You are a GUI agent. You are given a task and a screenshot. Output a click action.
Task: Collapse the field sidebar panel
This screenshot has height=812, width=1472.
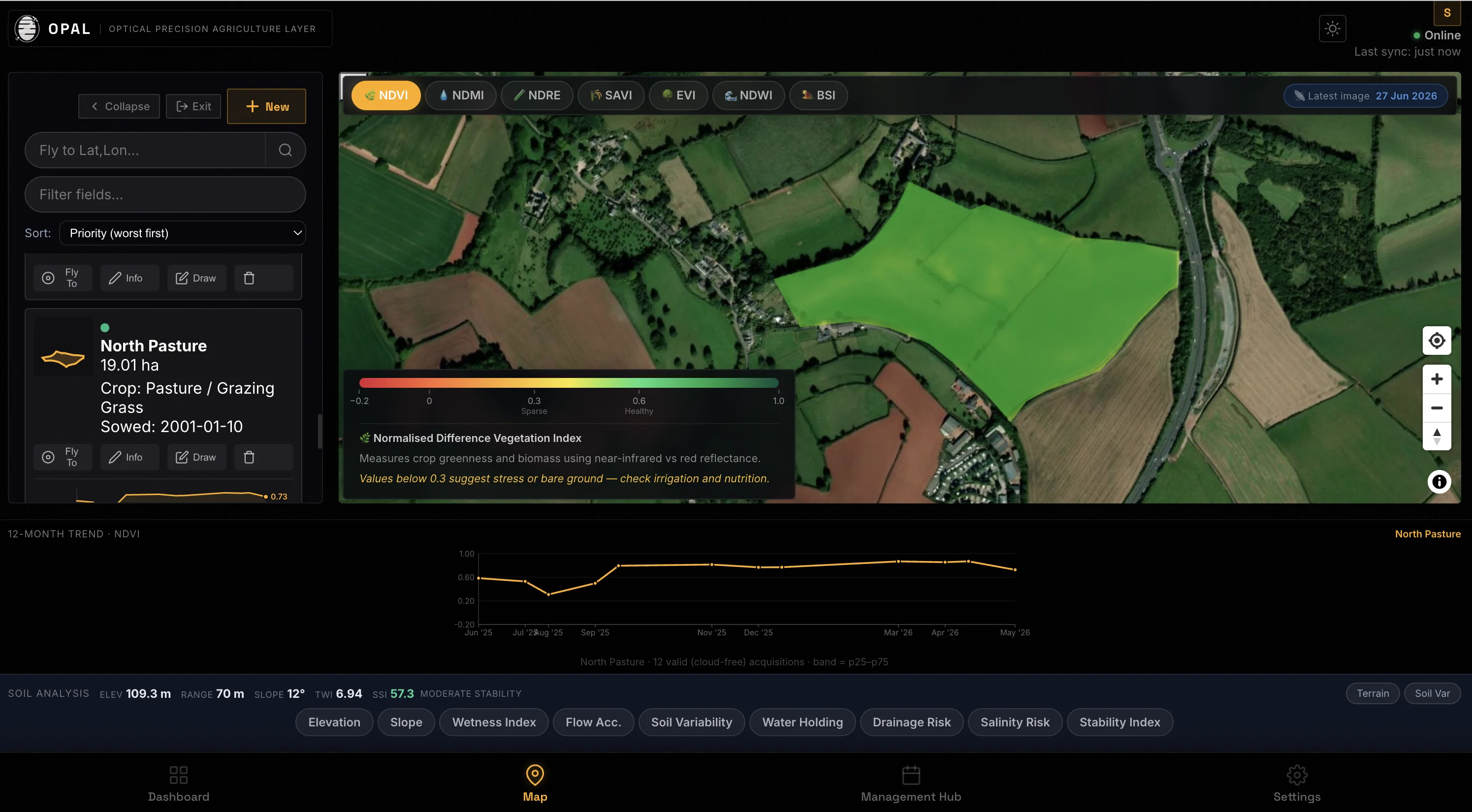coord(119,106)
